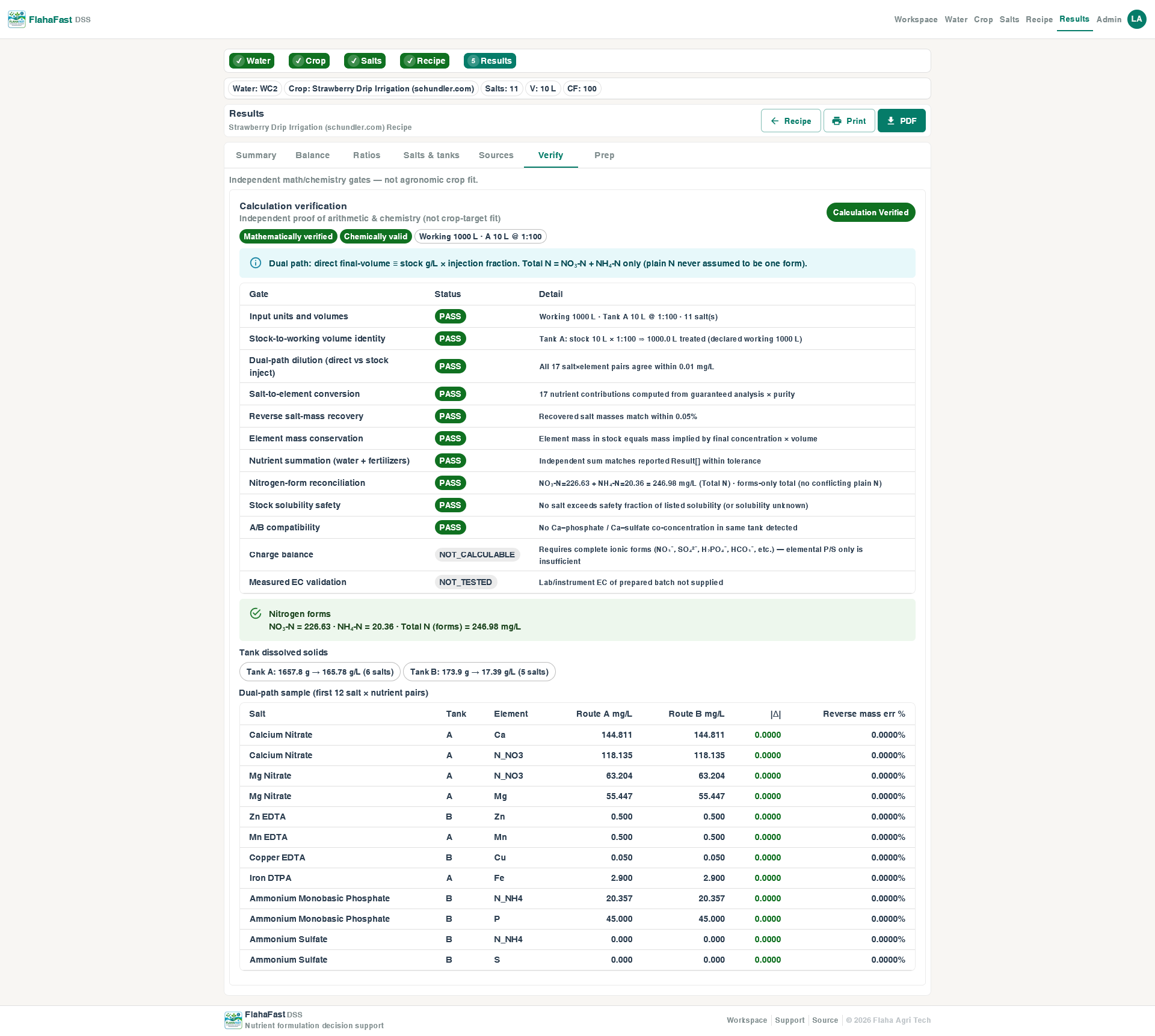Click the Salts: 11 chip
1155x1036 pixels.
tap(501, 88)
